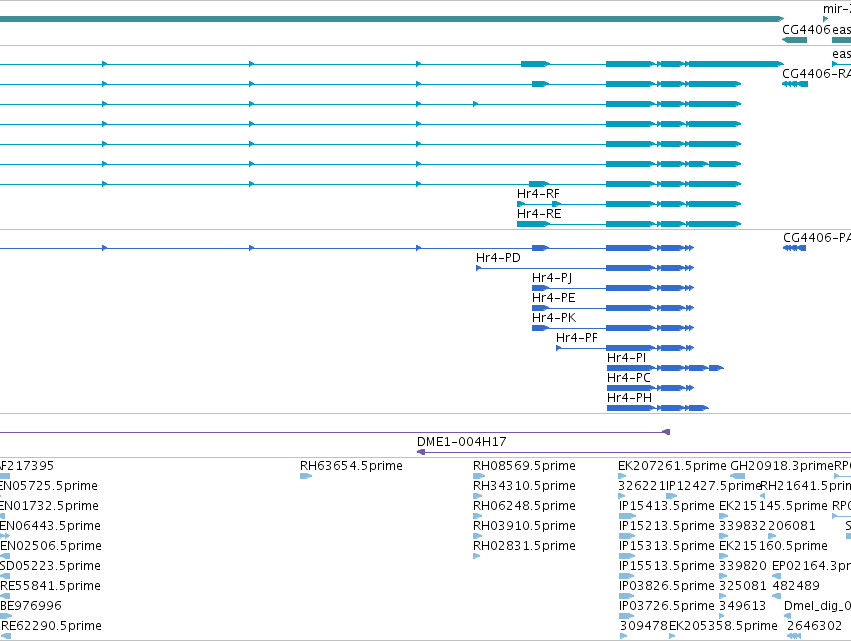Click EST EK207261.5prime label
This screenshot has width=851, height=641.
[672, 466]
